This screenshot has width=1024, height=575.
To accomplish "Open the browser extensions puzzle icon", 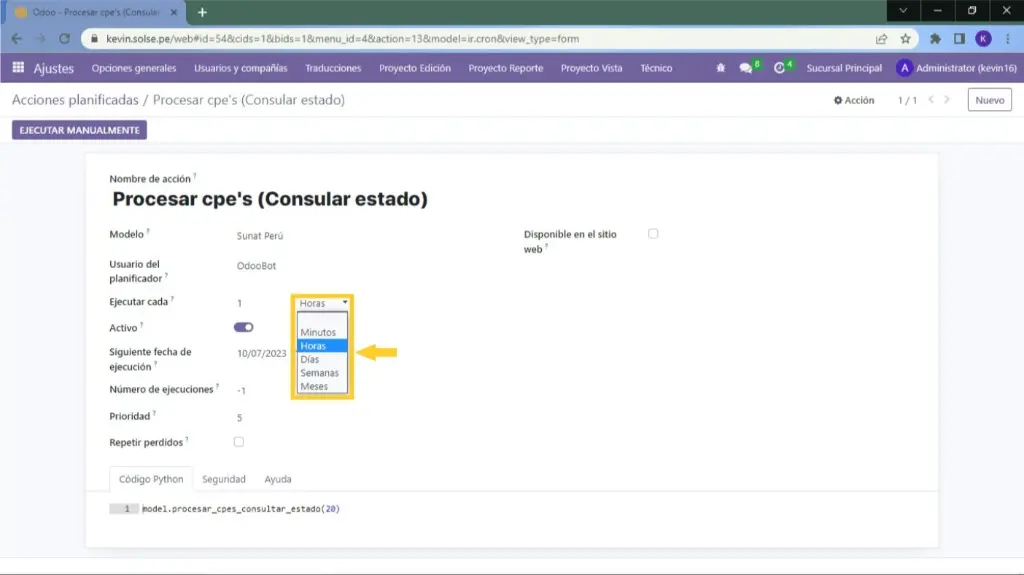I will coord(935,39).
